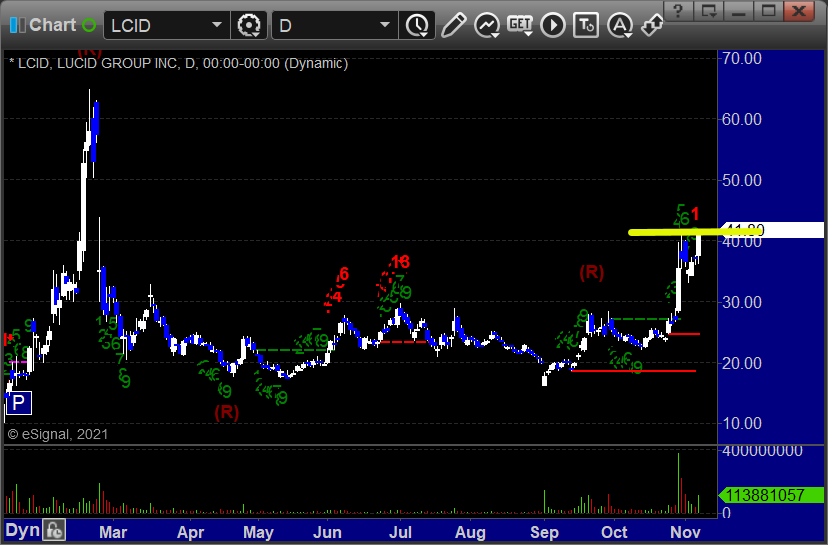Viewport: 828px width, 545px height.
Task: Click the Oct label on time axis
Action: [x=614, y=532]
